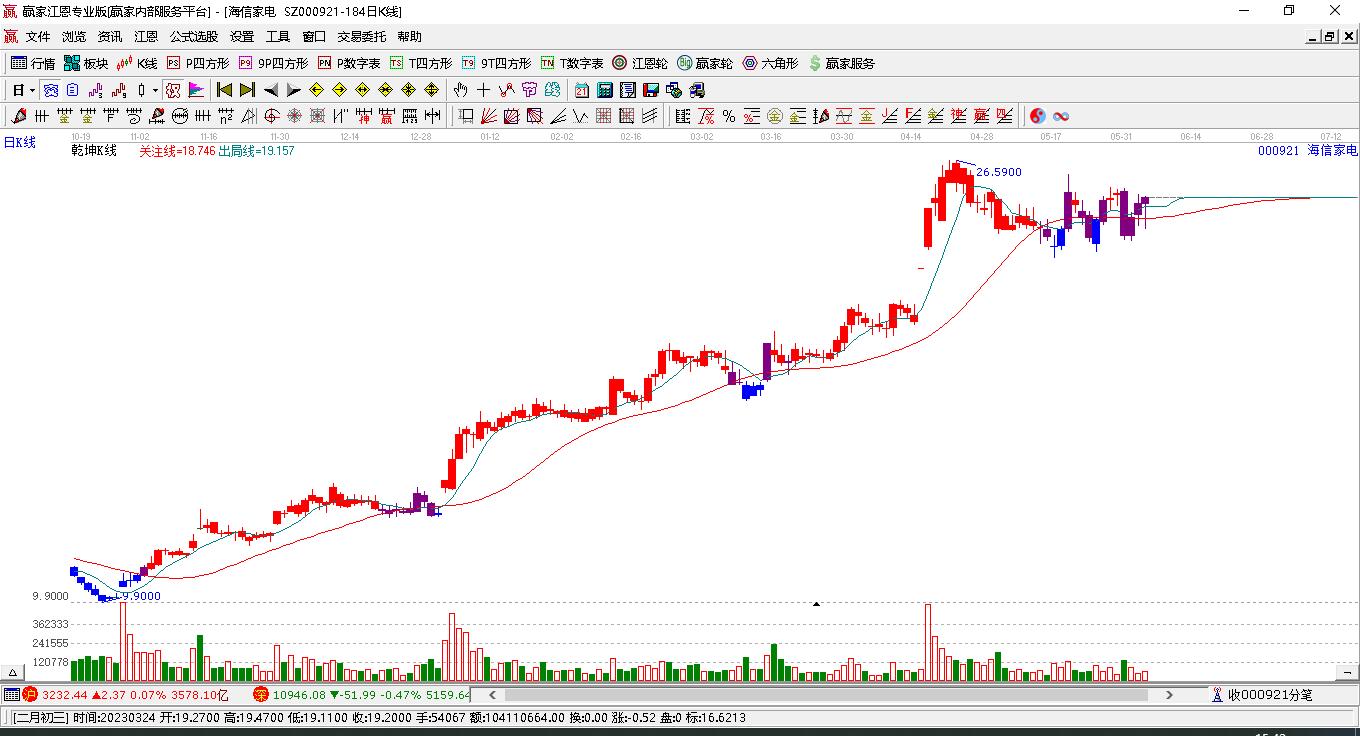Open the 资讯 menu
Image resolution: width=1360 pixels, height=736 pixels.
click(x=110, y=37)
